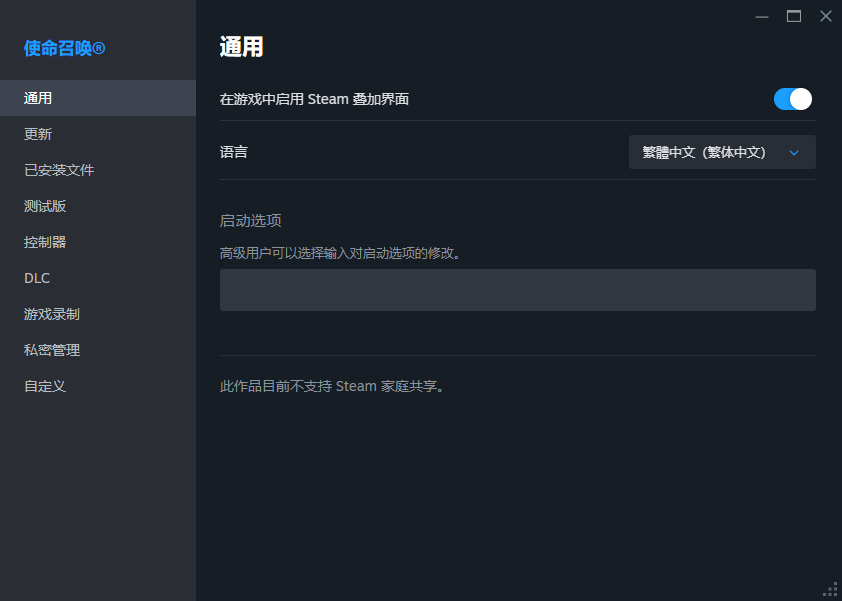Click the 在游戏中启用 Steam 叠加界面 label

[314, 99]
